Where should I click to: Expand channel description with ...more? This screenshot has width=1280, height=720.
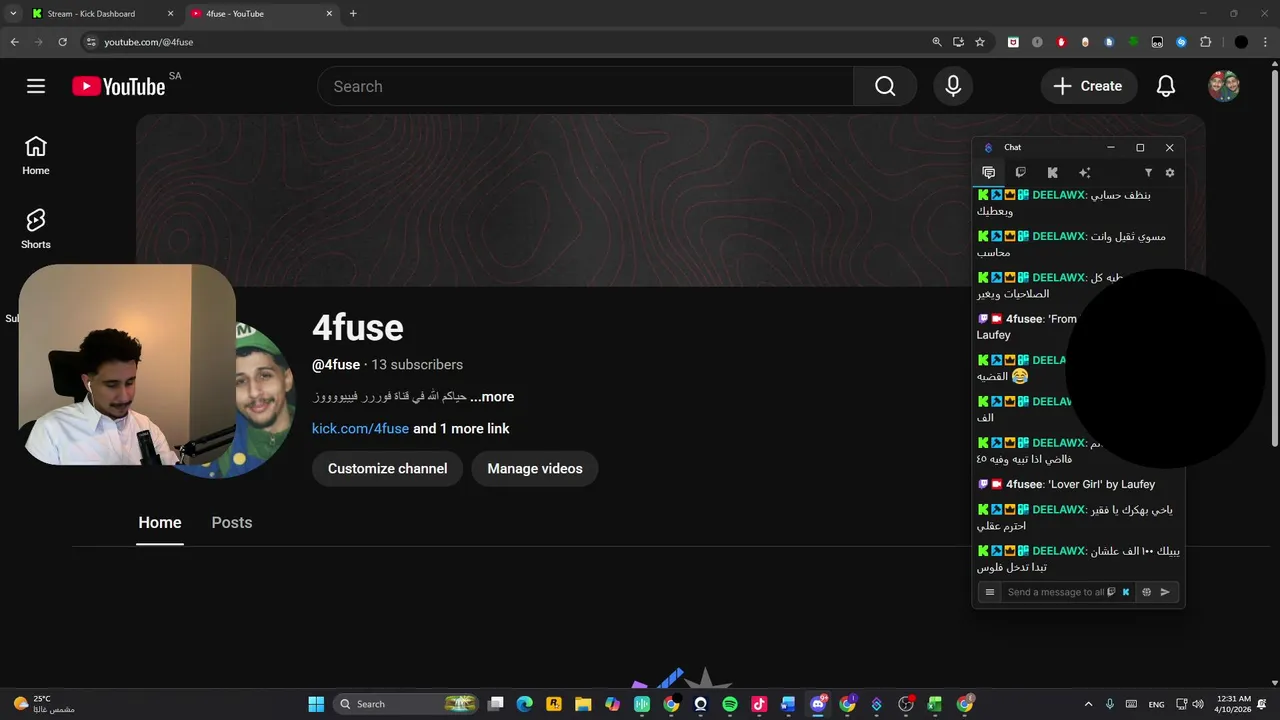point(492,397)
